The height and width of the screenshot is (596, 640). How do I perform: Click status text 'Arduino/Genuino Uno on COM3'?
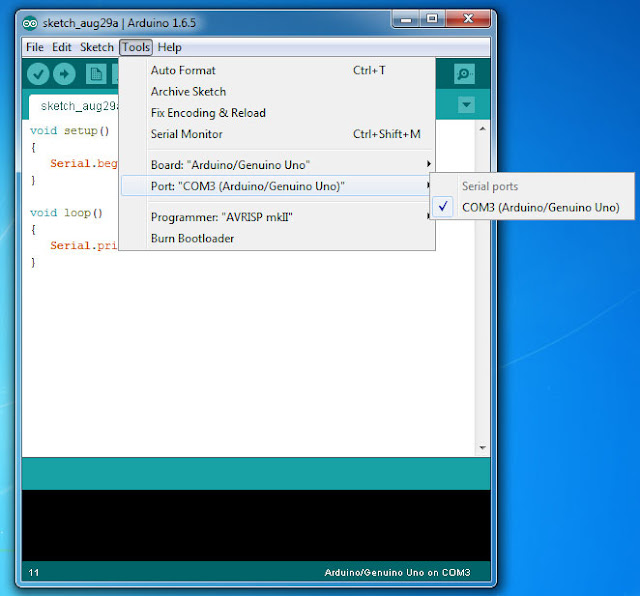click(397, 573)
